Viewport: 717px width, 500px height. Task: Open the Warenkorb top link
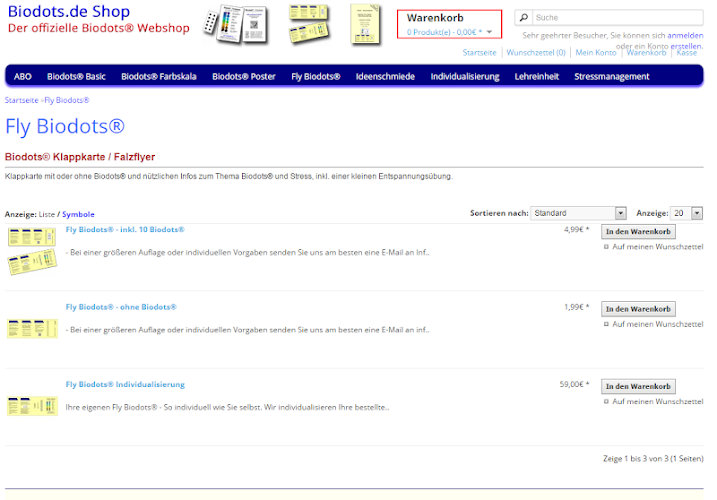coord(646,53)
